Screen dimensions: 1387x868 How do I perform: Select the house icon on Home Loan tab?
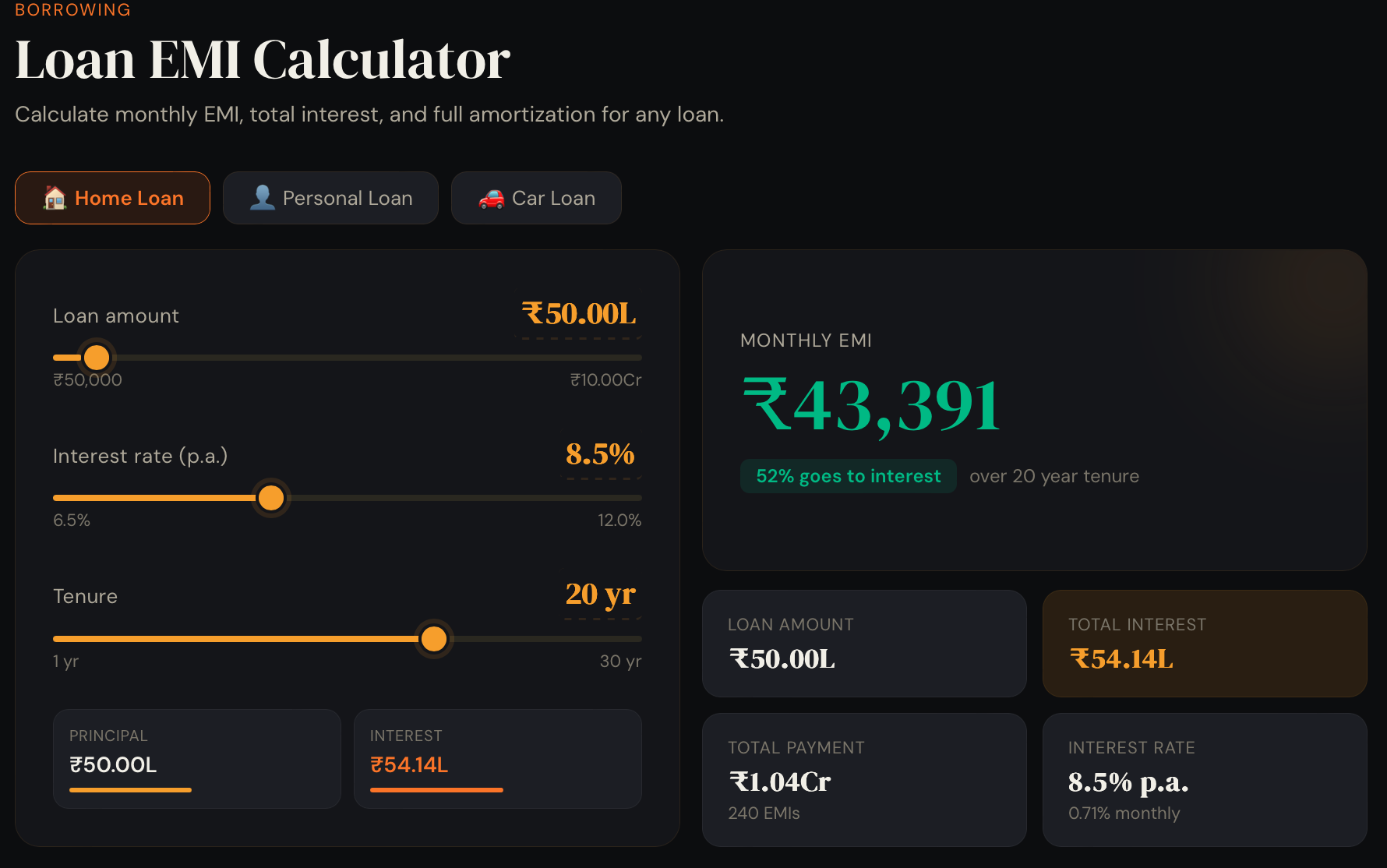54,198
